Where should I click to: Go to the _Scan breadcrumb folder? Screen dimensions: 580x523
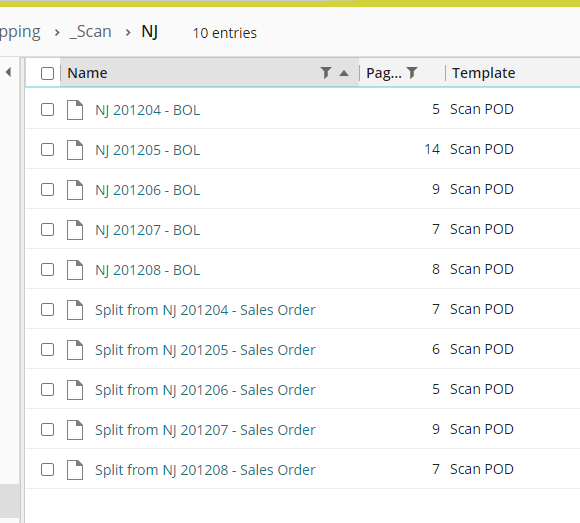[90, 32]
